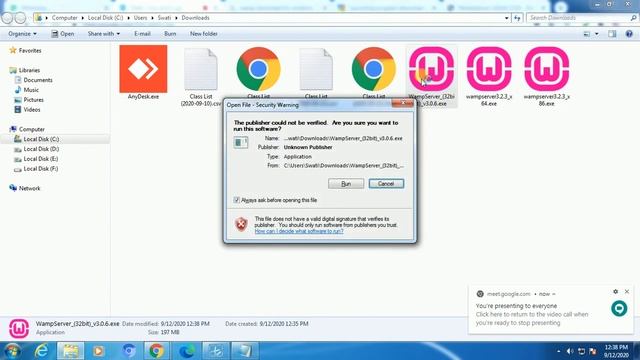Select the wampserver3.2.3_x86.exe file

point(547,76)
